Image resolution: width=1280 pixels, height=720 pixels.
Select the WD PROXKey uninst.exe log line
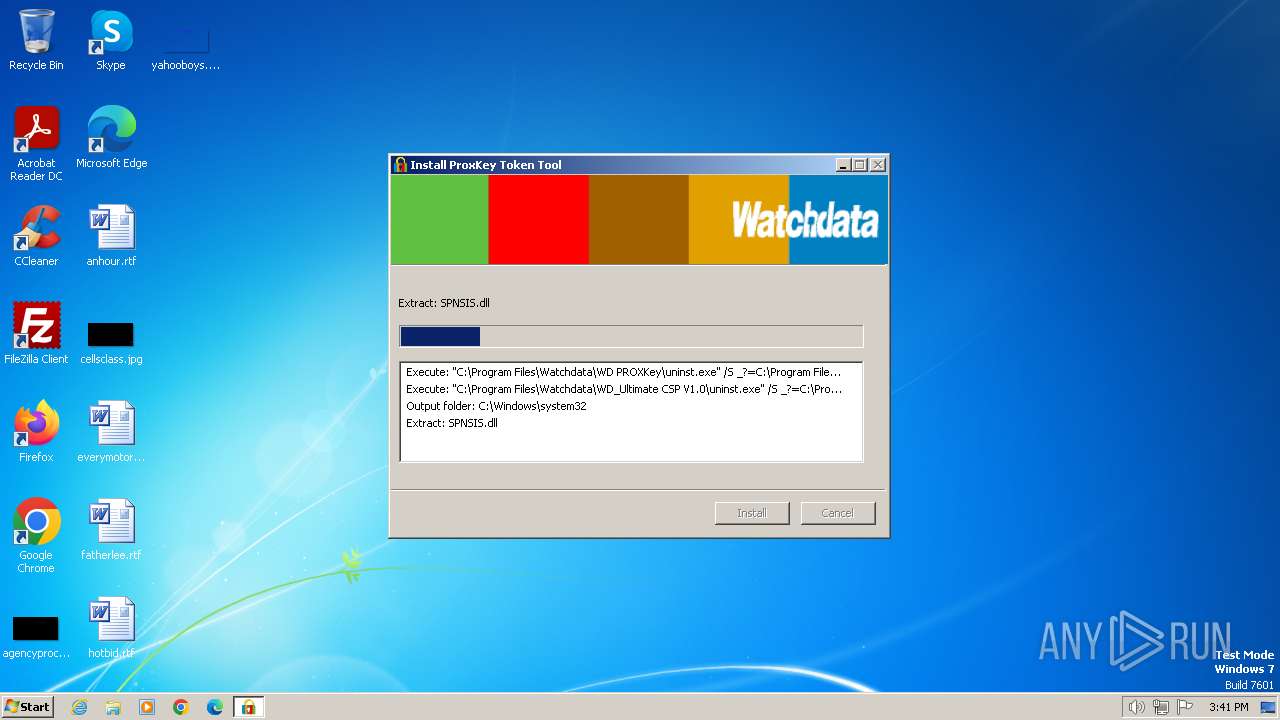[x=624, y=372]
